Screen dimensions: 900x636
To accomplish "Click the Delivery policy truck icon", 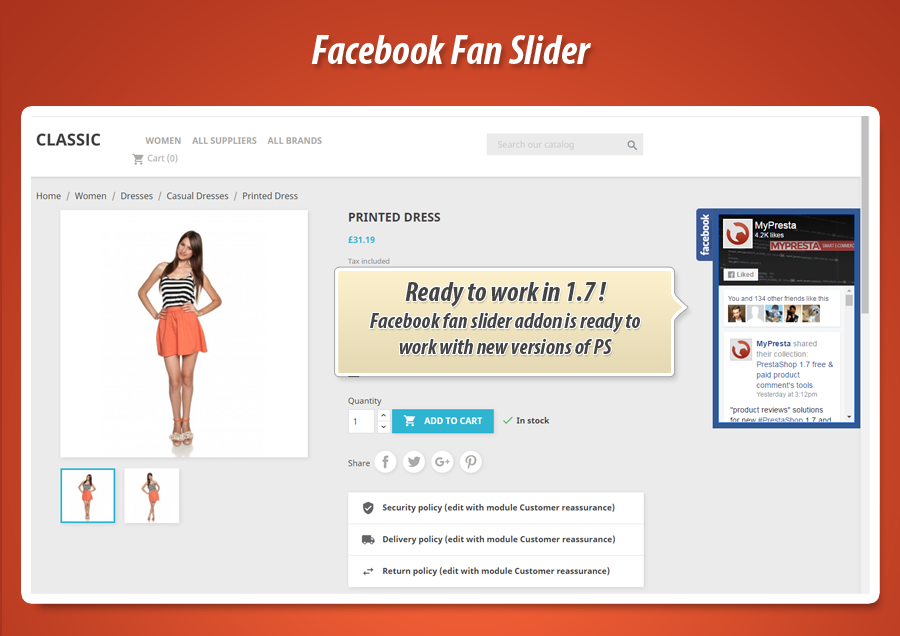I will tap(371, 539).
